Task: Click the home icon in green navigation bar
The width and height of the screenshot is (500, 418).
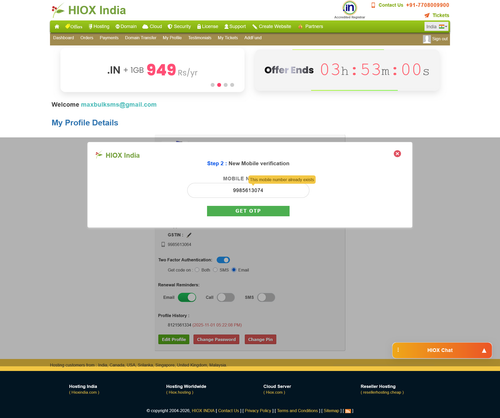Action: pos(57,27)
